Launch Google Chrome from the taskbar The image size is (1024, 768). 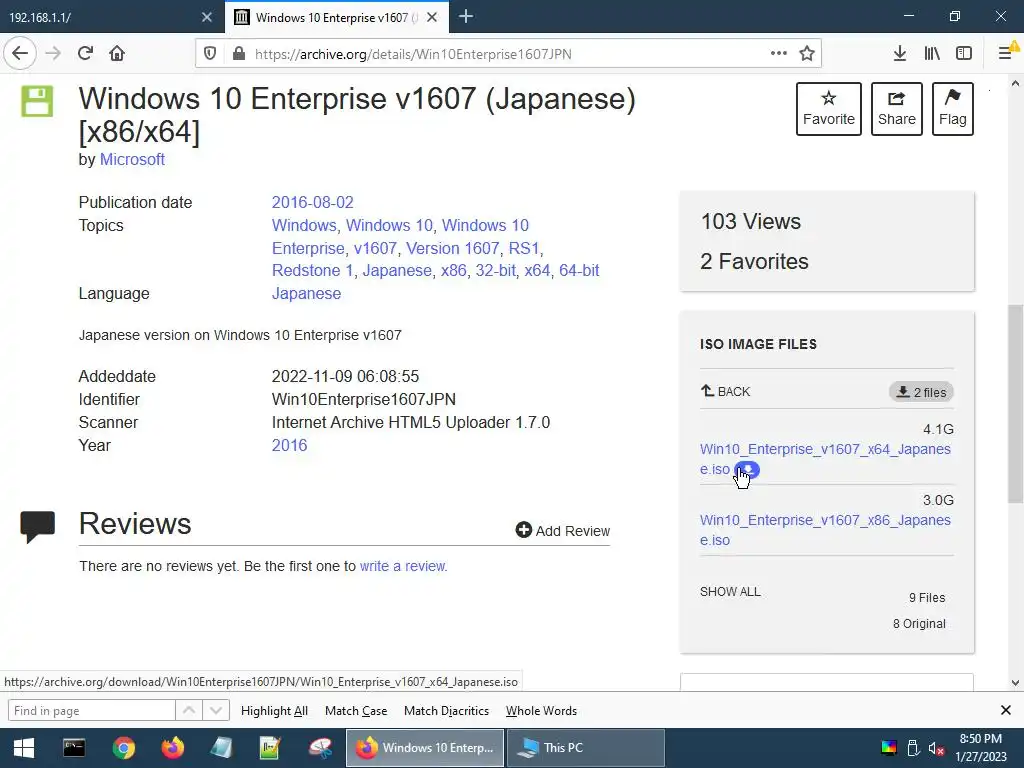pos(123,748)
